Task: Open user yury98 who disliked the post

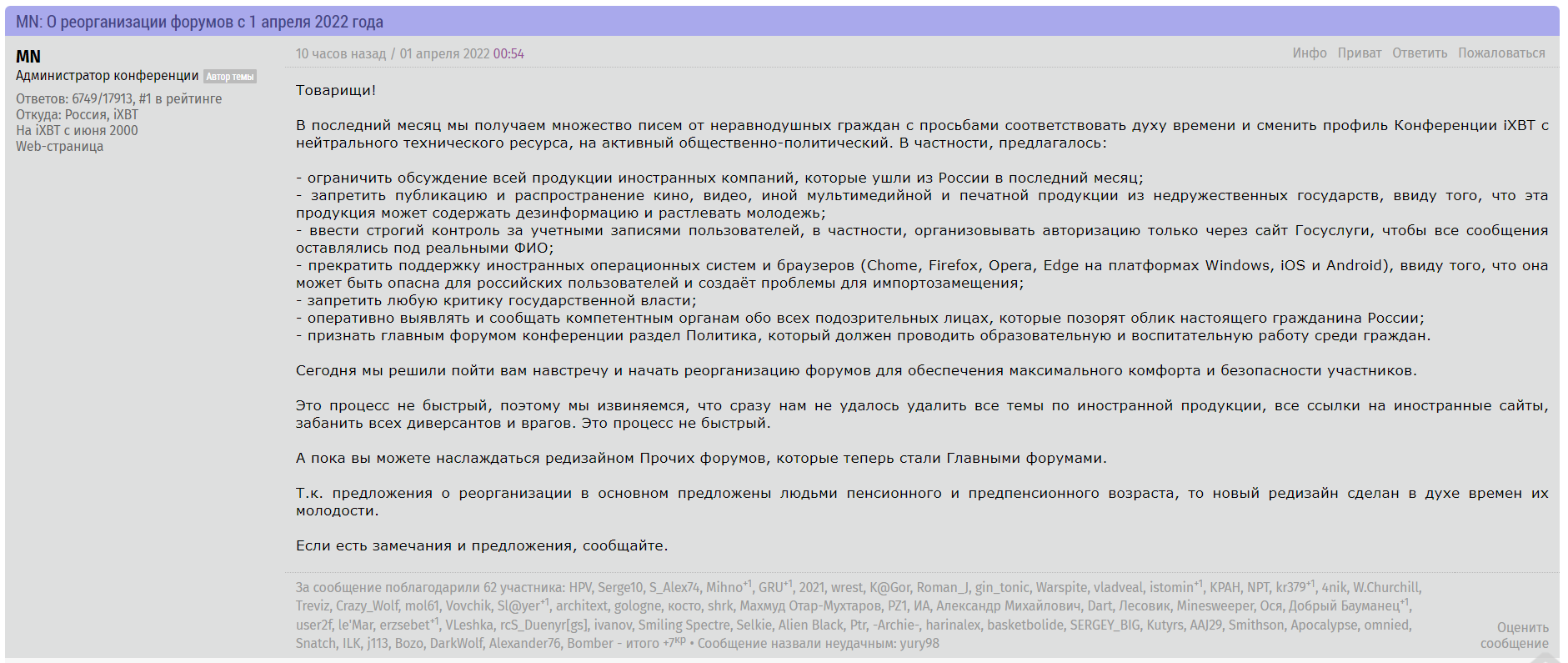Action: (x=919, y=644)
